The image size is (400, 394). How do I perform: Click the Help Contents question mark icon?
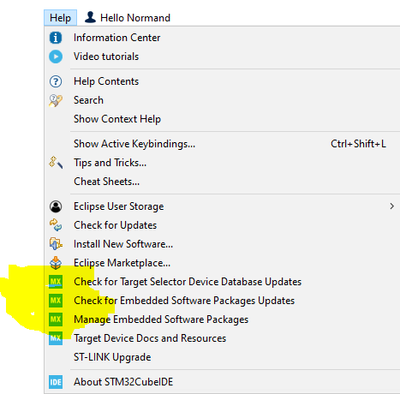(x=56, y=81)
